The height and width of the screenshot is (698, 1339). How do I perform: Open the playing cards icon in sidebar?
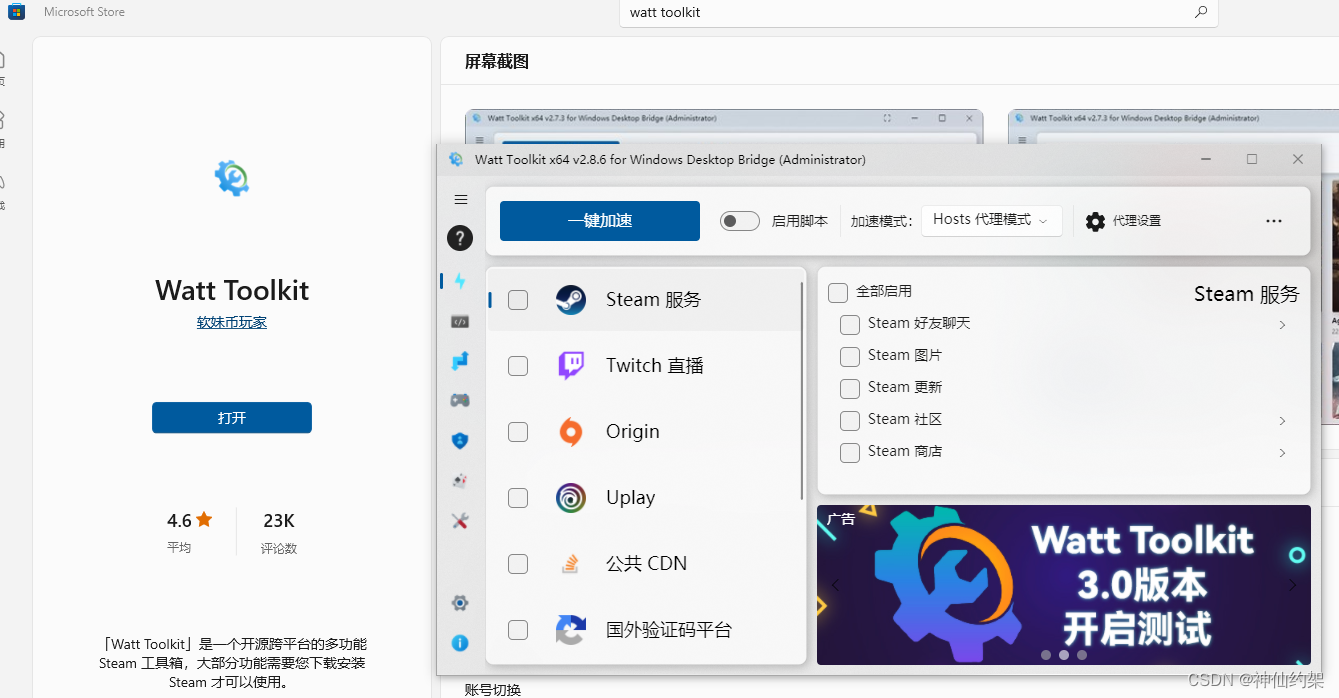click(460, 481)
